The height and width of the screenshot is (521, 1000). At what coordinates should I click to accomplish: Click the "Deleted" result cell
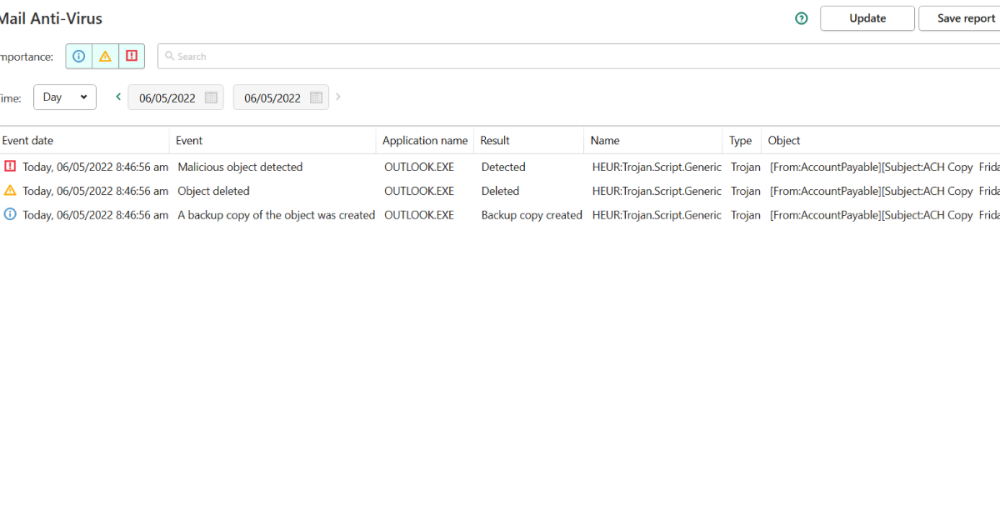[x=500, y=191]
